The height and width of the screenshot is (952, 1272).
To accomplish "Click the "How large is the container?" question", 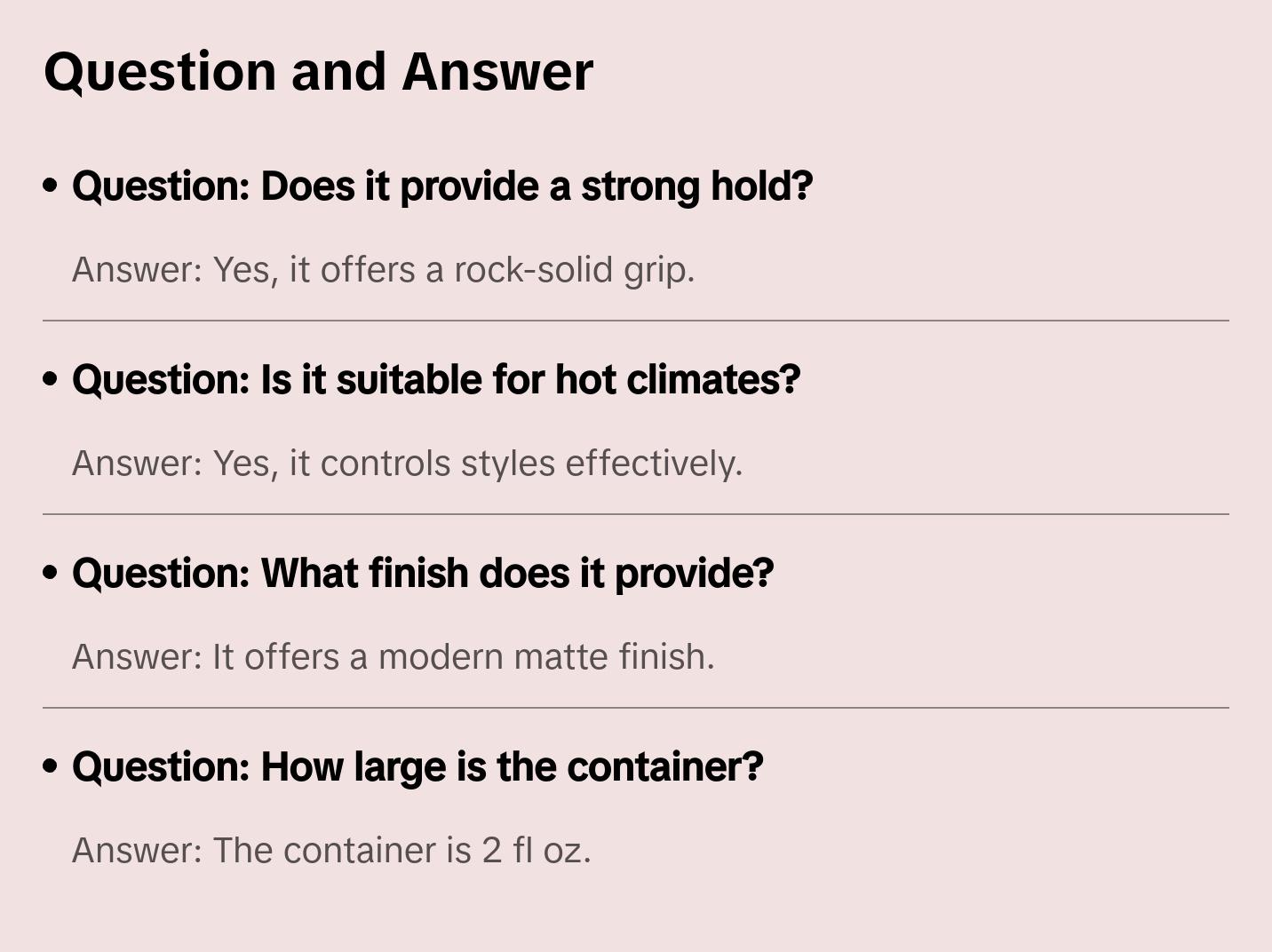I will pos(417,767).
